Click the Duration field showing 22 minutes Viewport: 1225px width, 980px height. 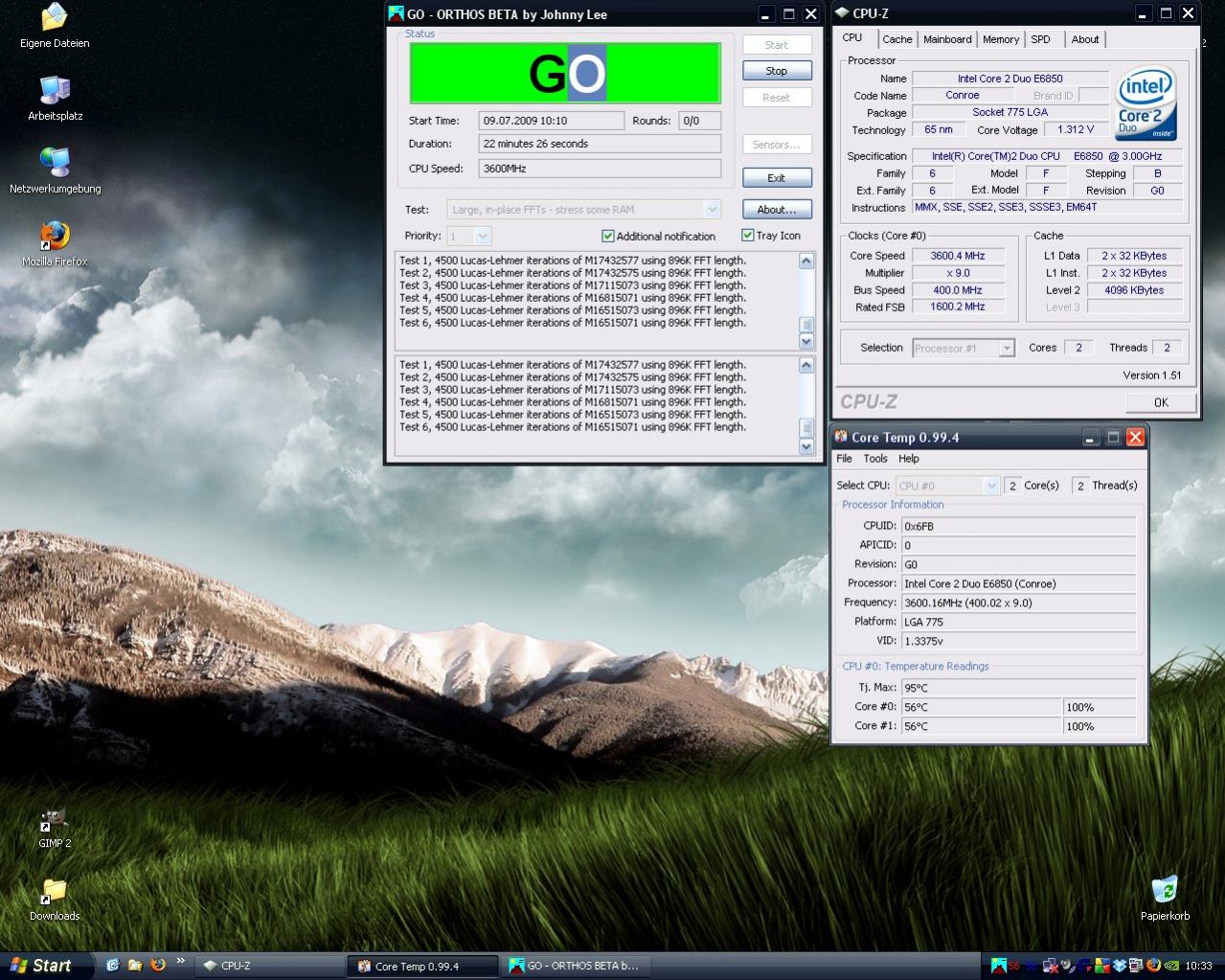point(600,144)
